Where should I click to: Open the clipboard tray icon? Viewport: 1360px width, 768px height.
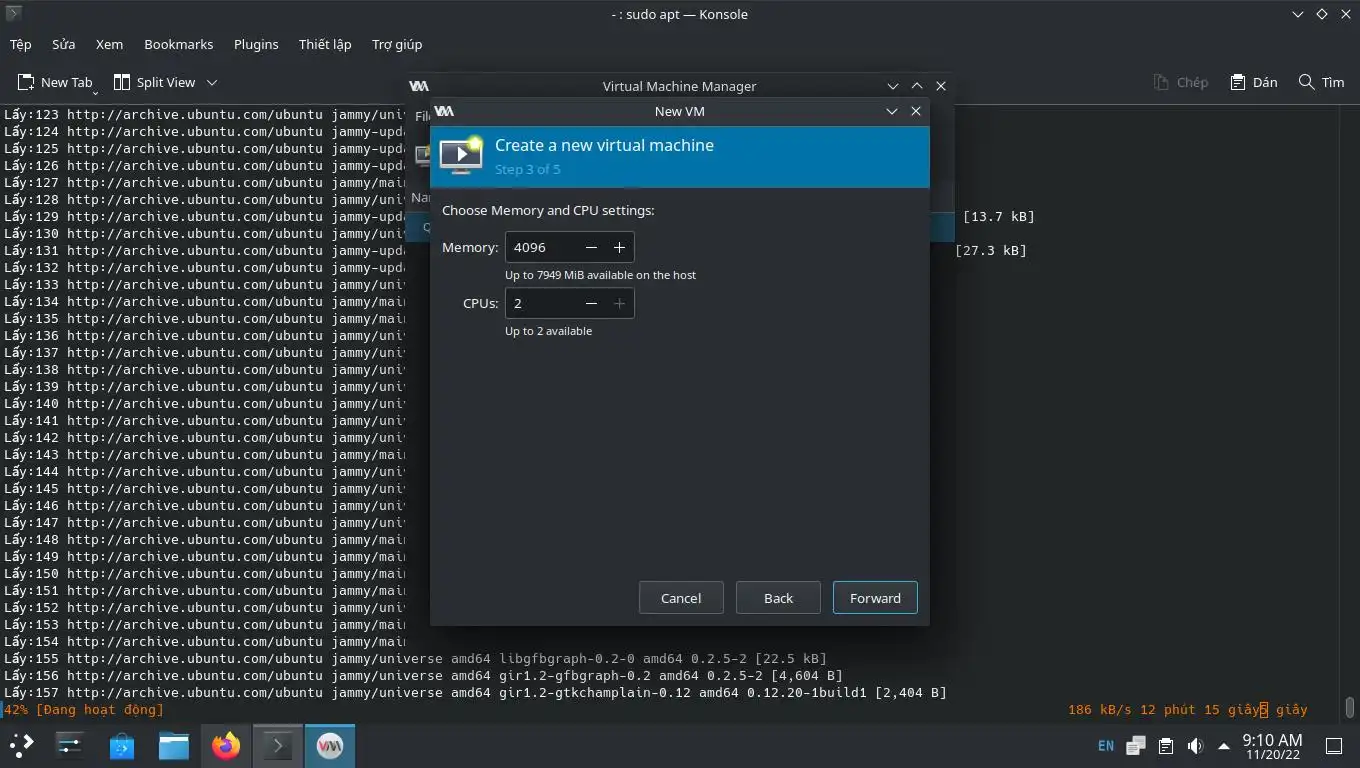coord(1165,746)
